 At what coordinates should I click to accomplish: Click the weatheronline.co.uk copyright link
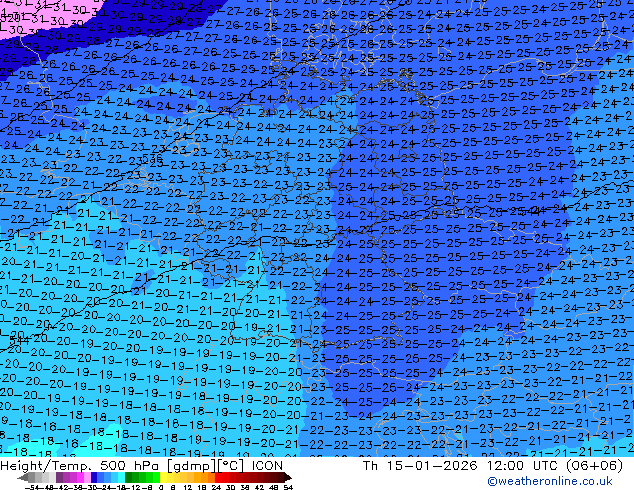(550, 481)
